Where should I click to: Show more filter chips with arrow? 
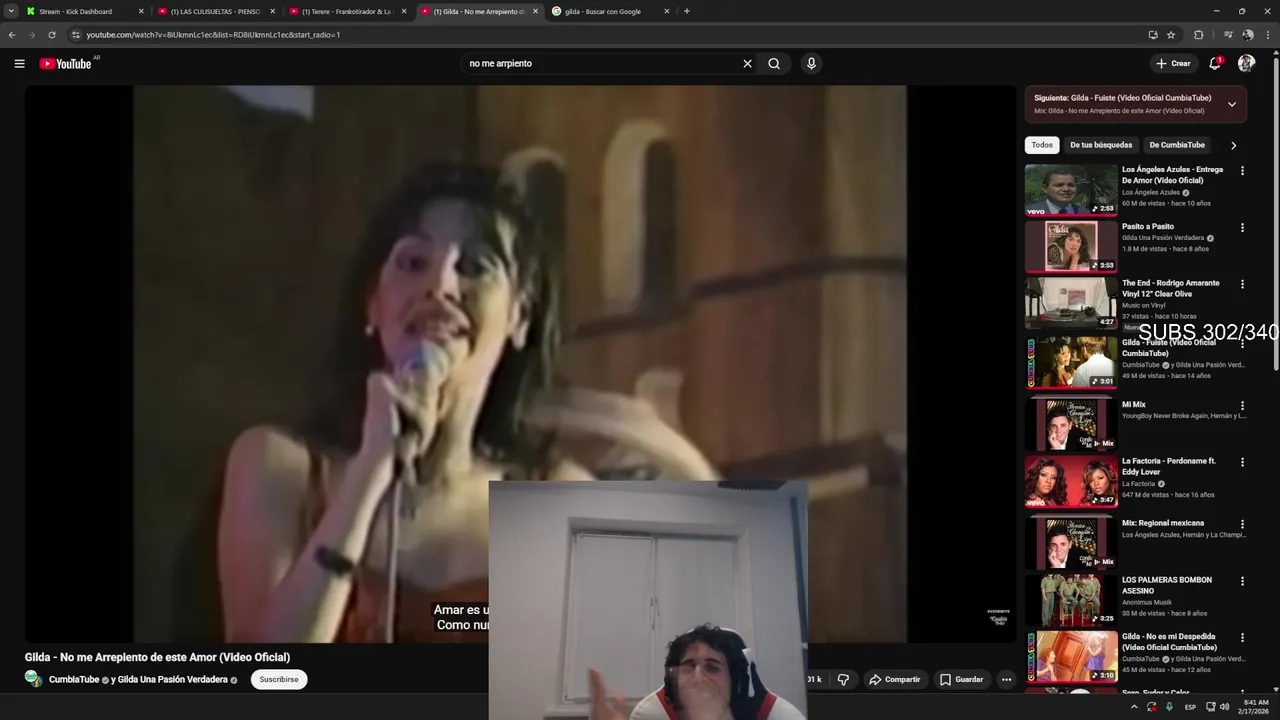click(1233, 145)
